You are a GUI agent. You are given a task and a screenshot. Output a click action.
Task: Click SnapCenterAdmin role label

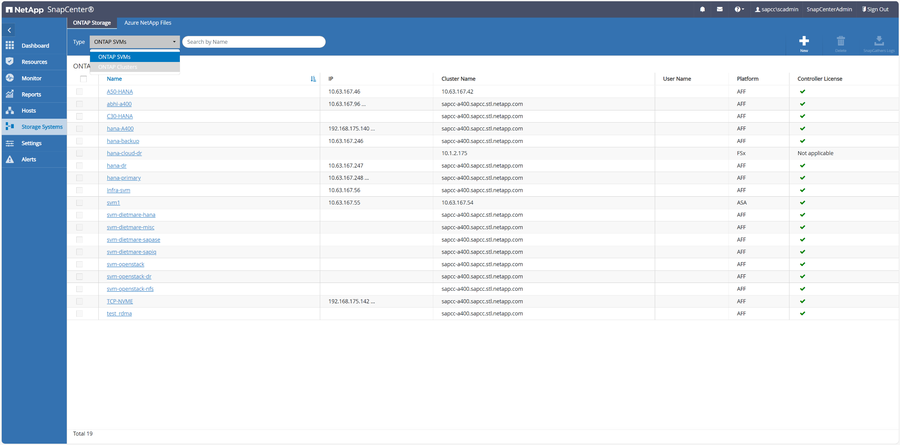click(x=829, y=9)
